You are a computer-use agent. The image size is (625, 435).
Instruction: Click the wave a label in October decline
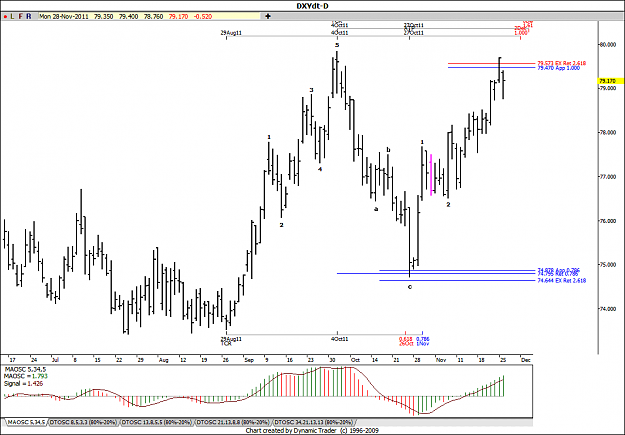pos(376,209)
